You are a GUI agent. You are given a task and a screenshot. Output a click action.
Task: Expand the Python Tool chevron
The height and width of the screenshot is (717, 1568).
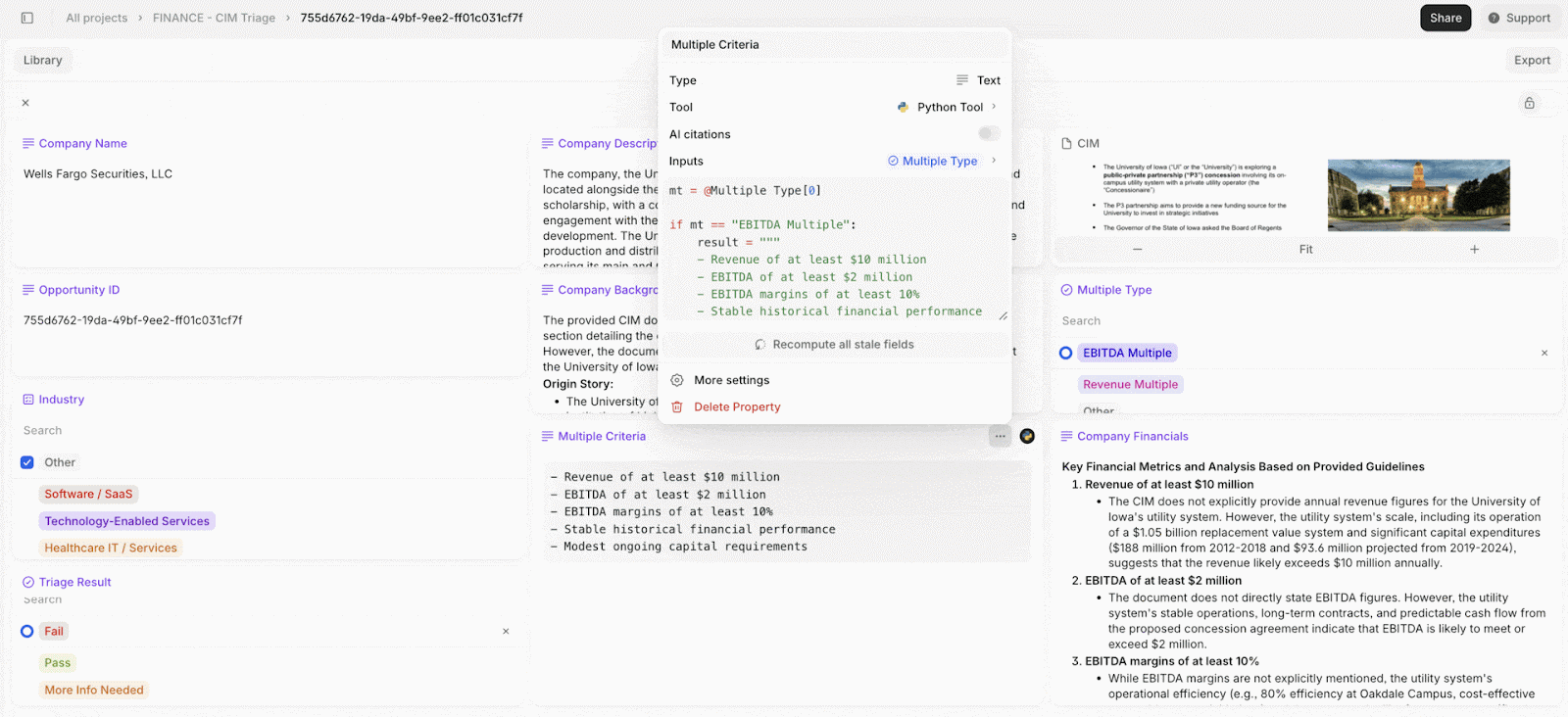point(994,107)
